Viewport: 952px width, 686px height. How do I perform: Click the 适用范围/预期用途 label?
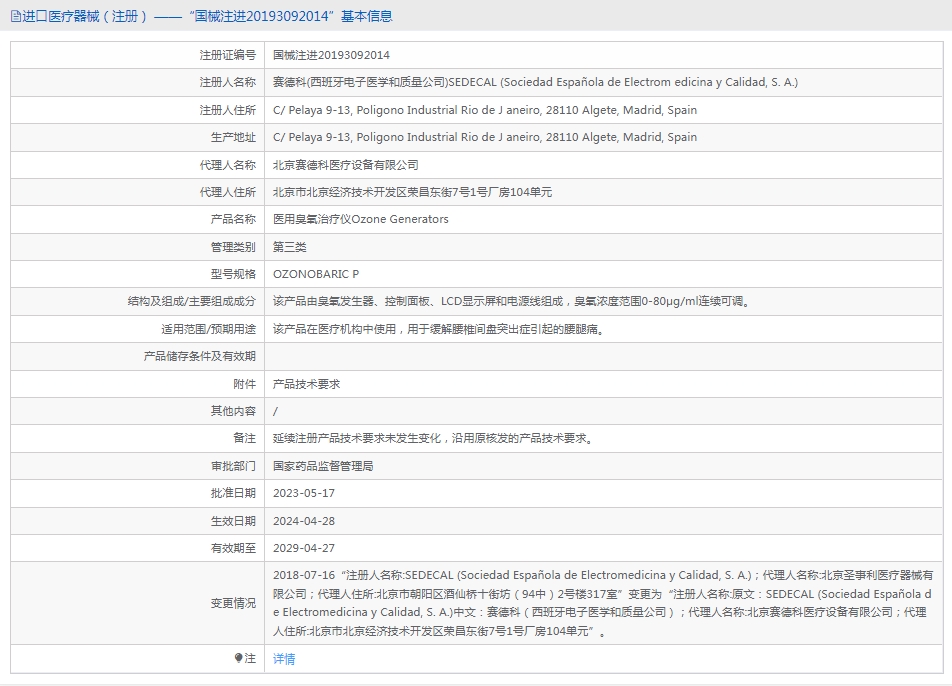[208, 329]
